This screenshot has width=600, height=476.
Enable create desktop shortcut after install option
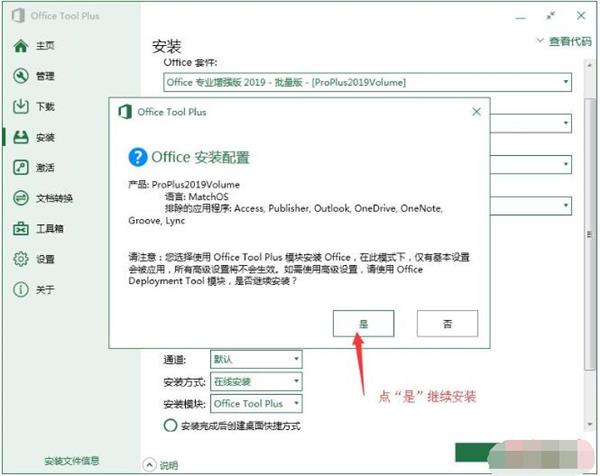[169, 425]
